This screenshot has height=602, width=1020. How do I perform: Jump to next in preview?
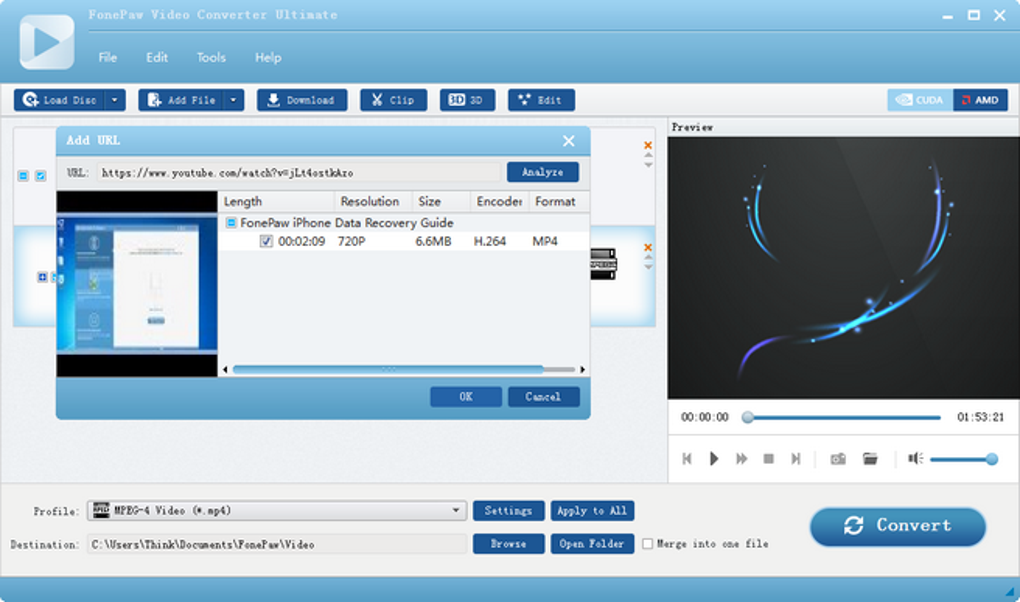796,459
